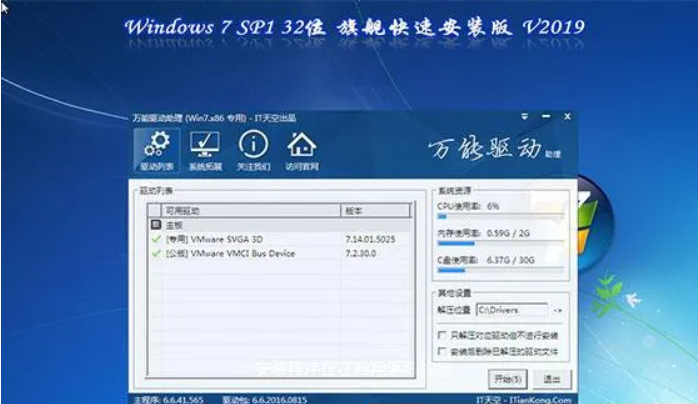The height and width of the screenshot is (404, 698).
Task: Click the IT天空 - ITianKong.Com link
Action: click(524, 400)
